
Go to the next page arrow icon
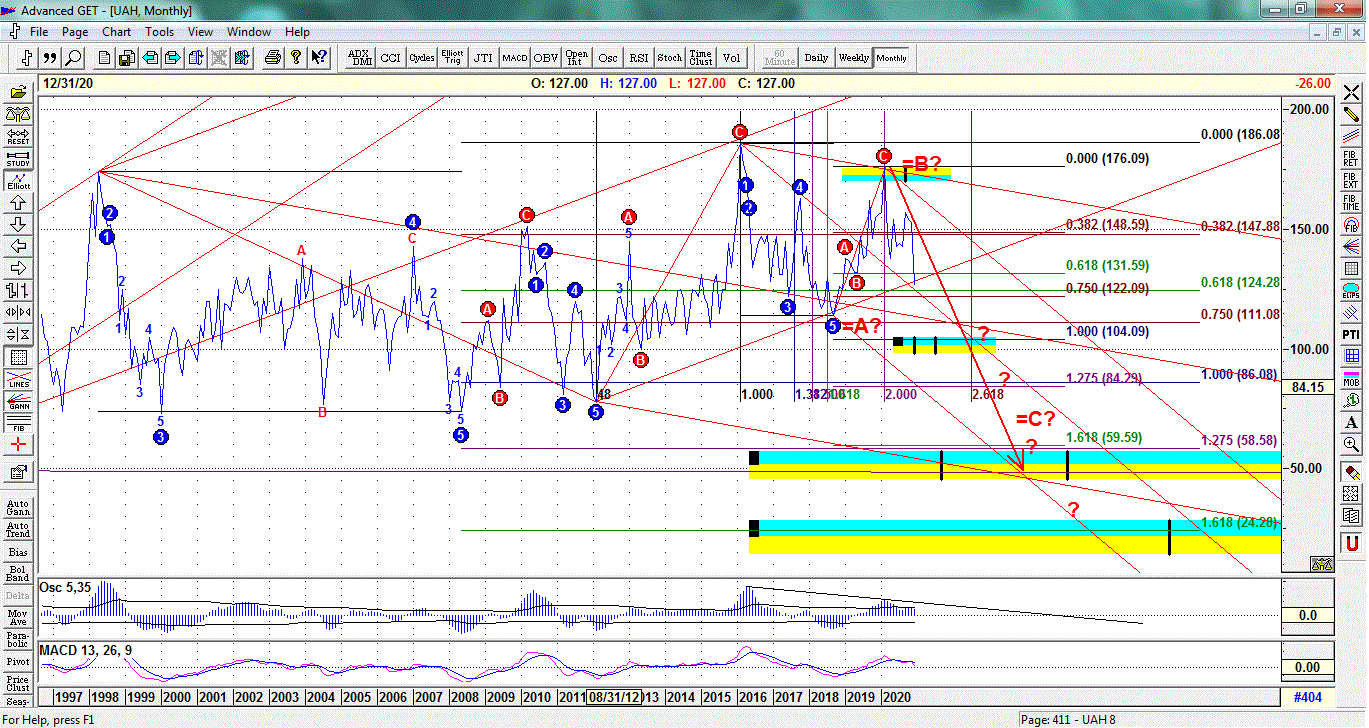pos(172,57)
